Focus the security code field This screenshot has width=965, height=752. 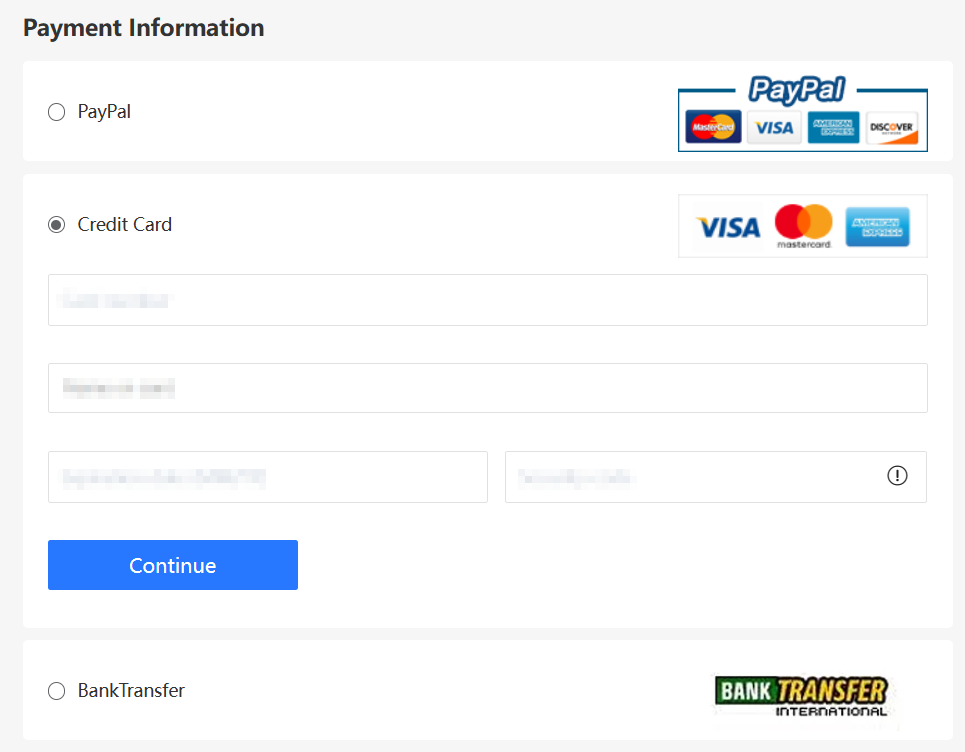(716, 477)
